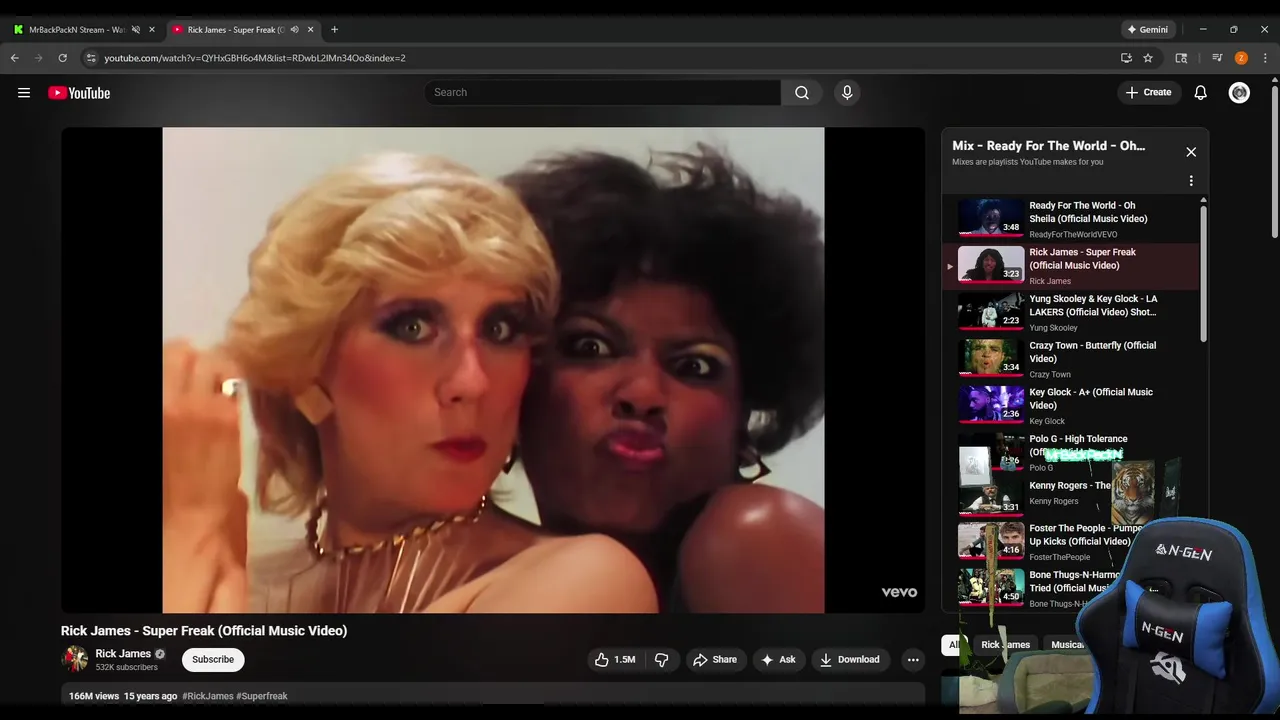Select Rick James Super Freak playlist item
Image resolution: width=1280 pixels, height=720 pixels.
point(1070,266)
